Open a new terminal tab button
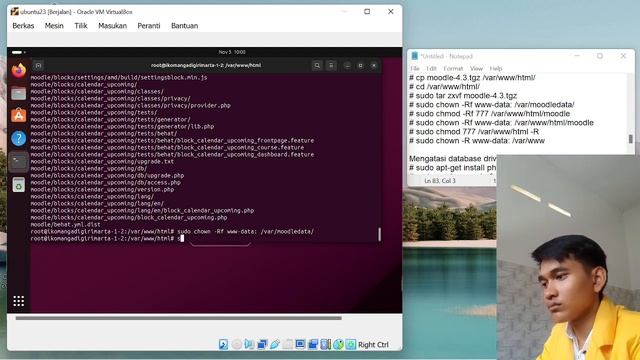The image size is (640, 360). [38, 65]
